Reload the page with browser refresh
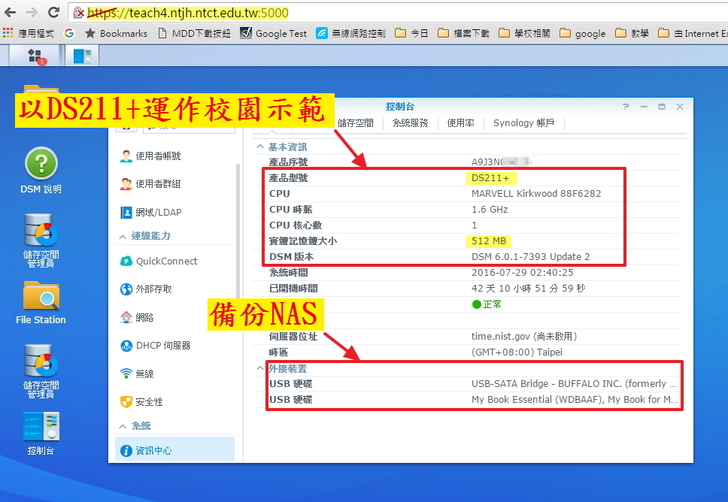This screenshot has width=728, height=502. coord(53,13)
